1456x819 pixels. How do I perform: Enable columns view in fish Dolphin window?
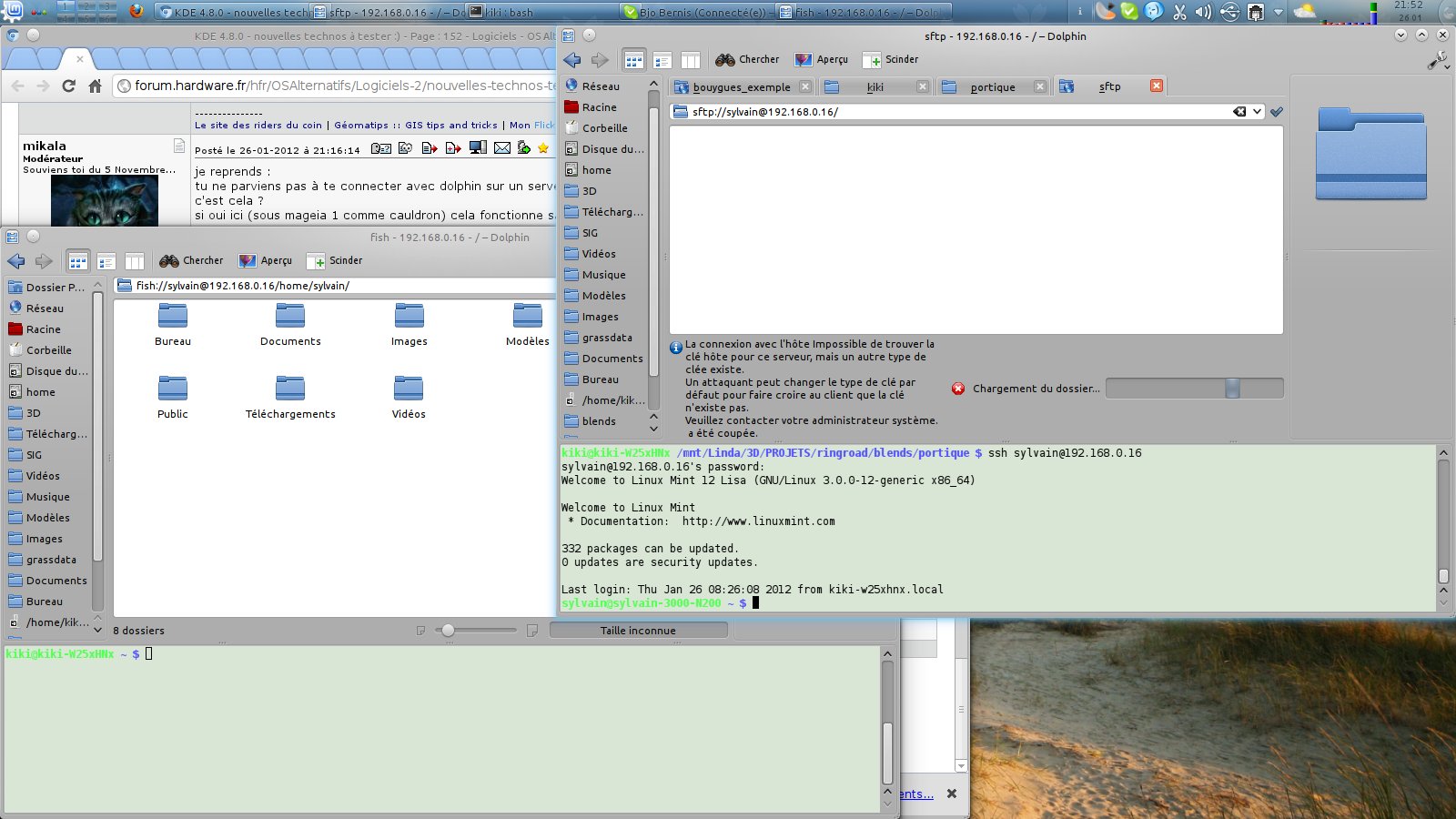(135, 261)
